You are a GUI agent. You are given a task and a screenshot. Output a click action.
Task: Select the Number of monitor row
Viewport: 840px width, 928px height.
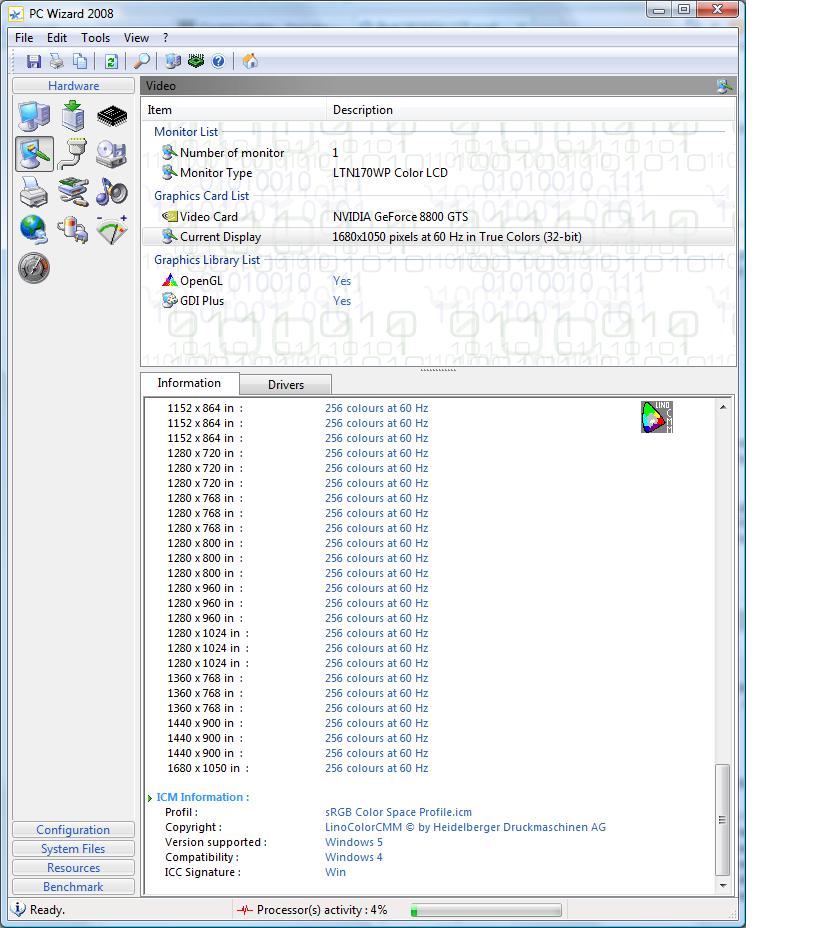438,153
